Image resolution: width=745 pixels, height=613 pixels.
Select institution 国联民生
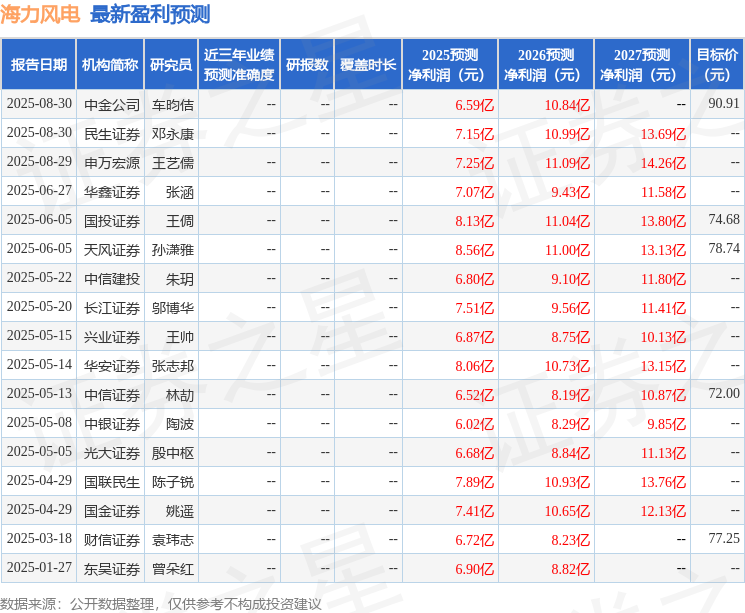coord(112,482)
